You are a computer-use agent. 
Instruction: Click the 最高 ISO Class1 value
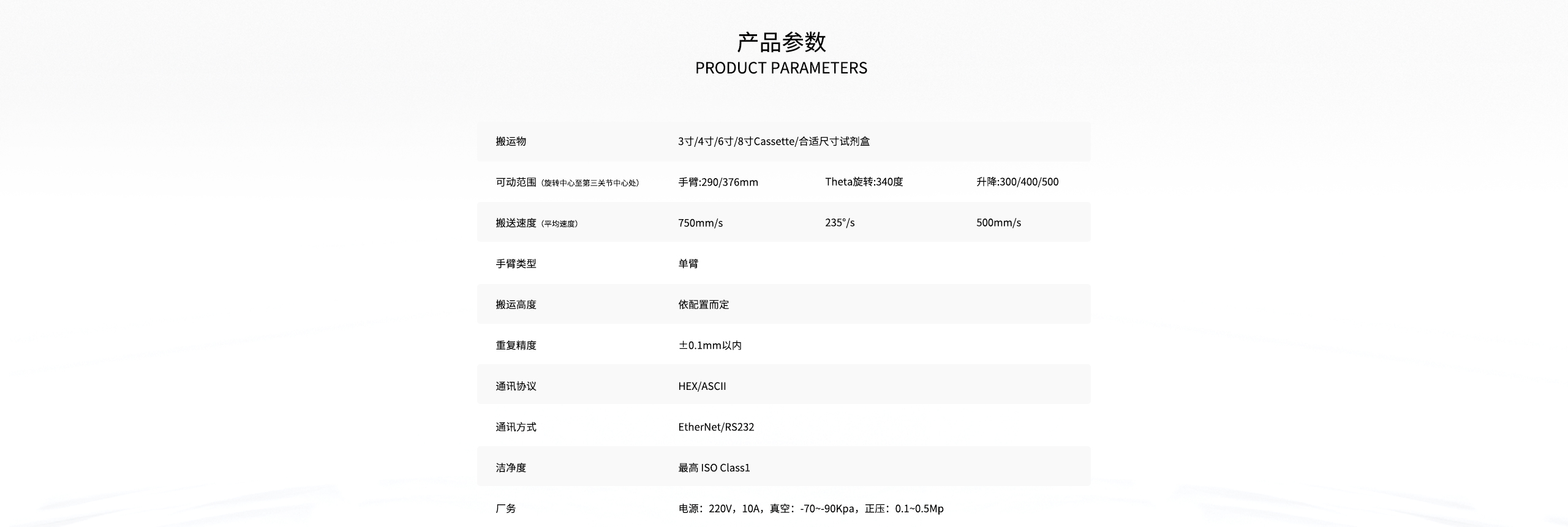pyautogui.click(x=714, y=468)
